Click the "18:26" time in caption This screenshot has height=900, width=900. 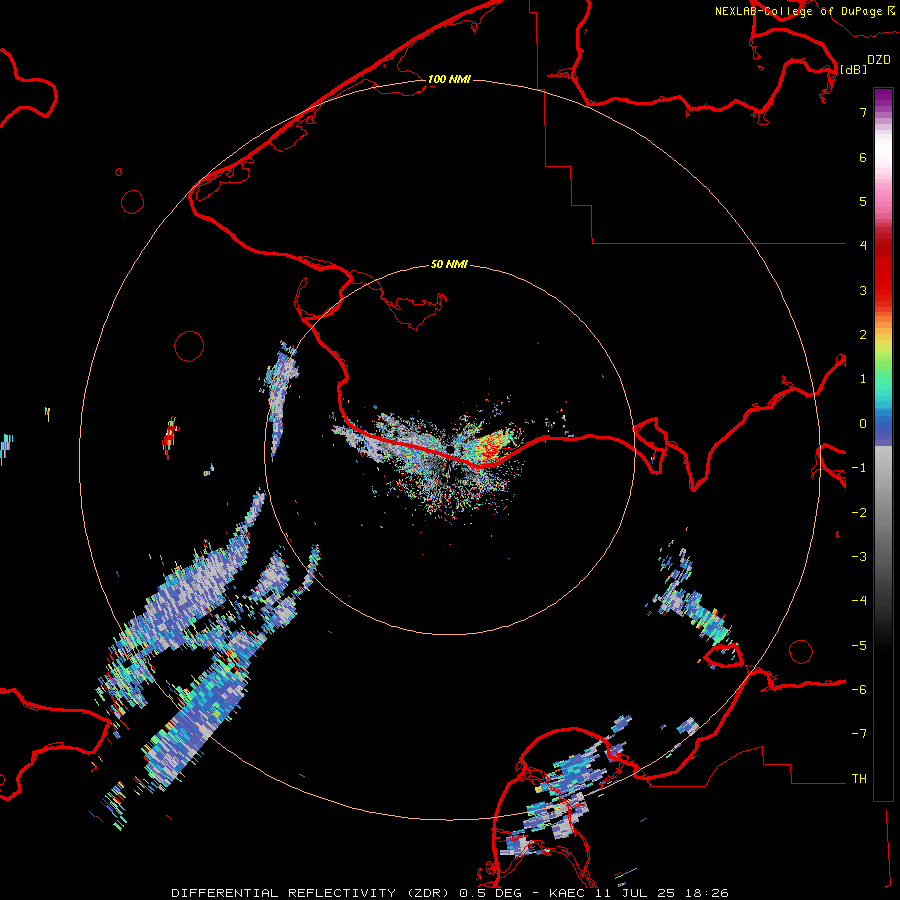pyautogui.click(x=707, y=893)
